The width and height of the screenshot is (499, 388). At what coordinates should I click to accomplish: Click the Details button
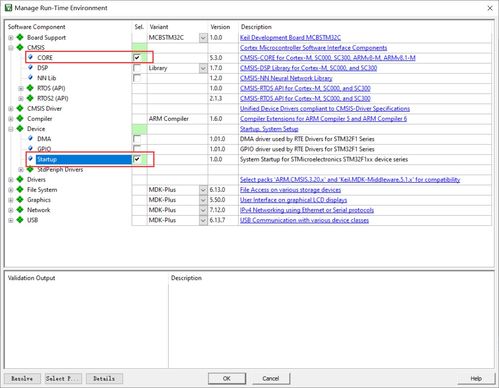[x=104, y=378]
